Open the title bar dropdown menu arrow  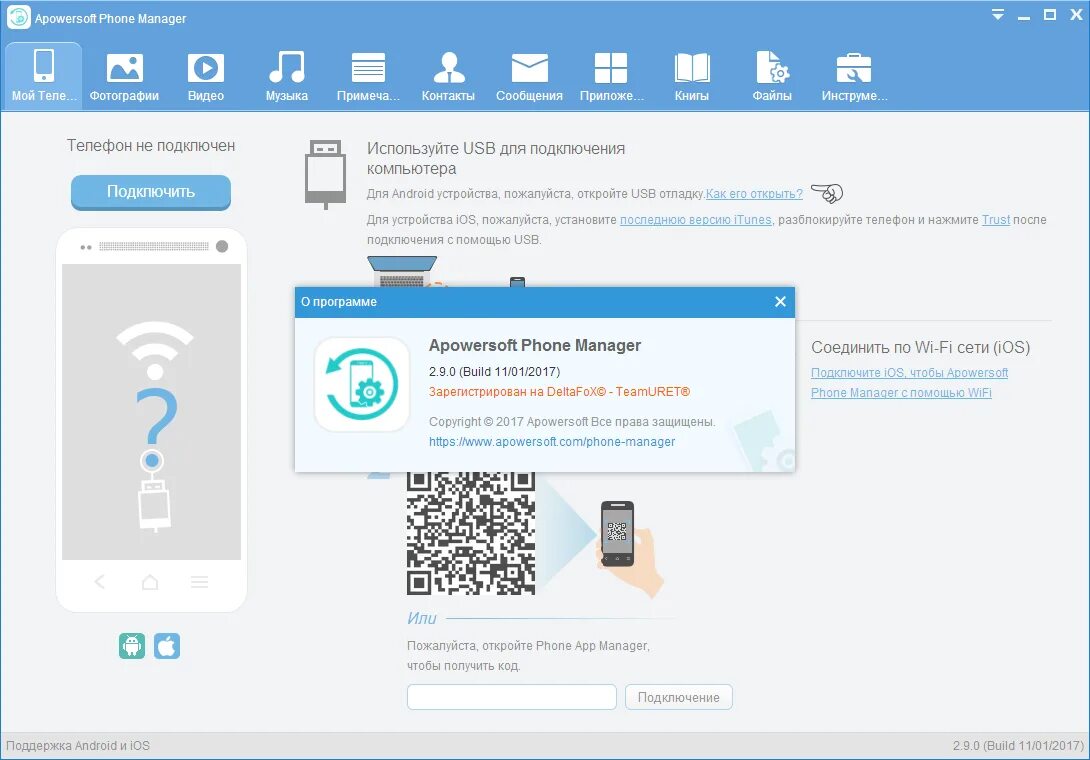pos(998,15)
